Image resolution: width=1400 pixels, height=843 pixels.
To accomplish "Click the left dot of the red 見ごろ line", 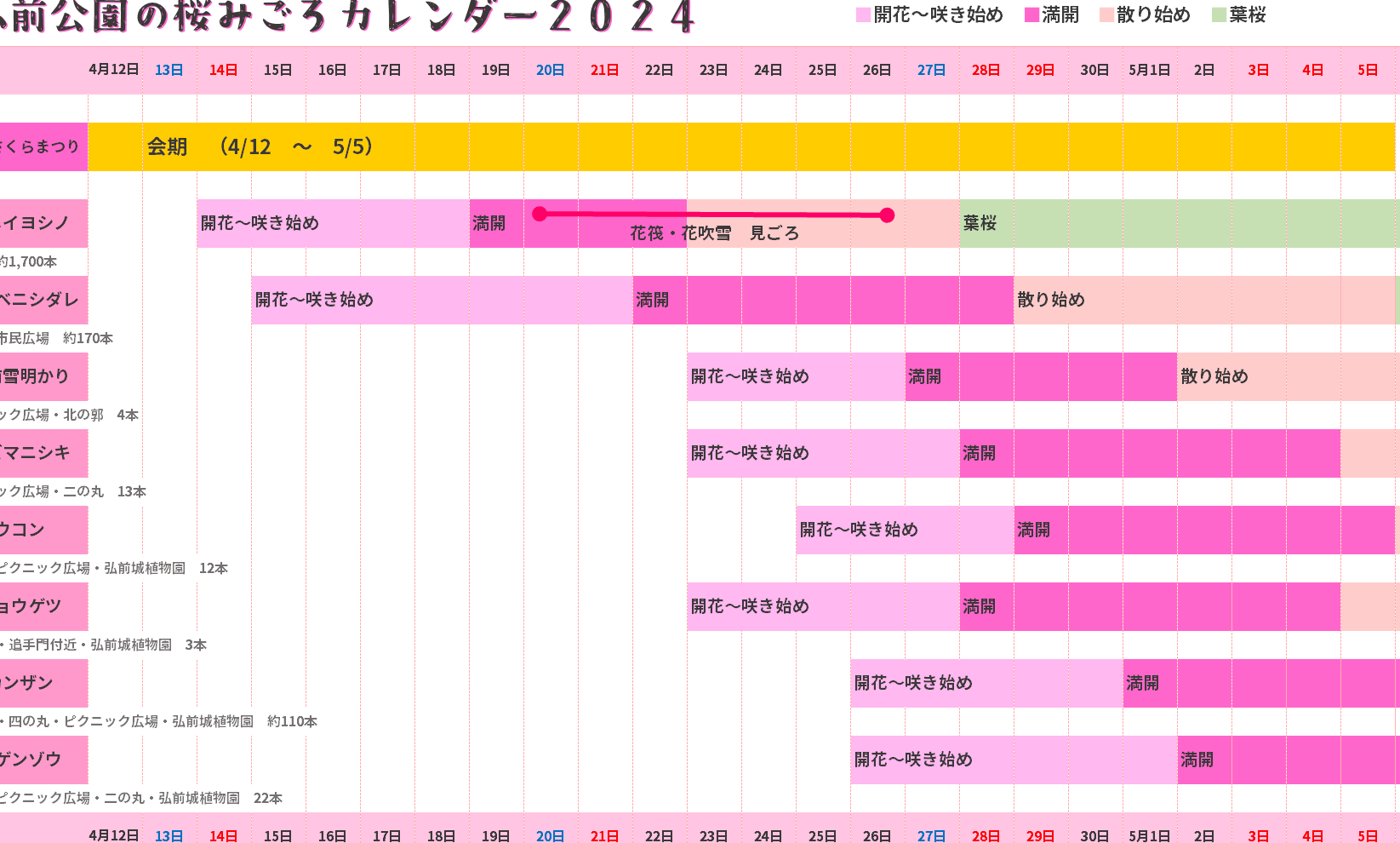I will (540, 214).
